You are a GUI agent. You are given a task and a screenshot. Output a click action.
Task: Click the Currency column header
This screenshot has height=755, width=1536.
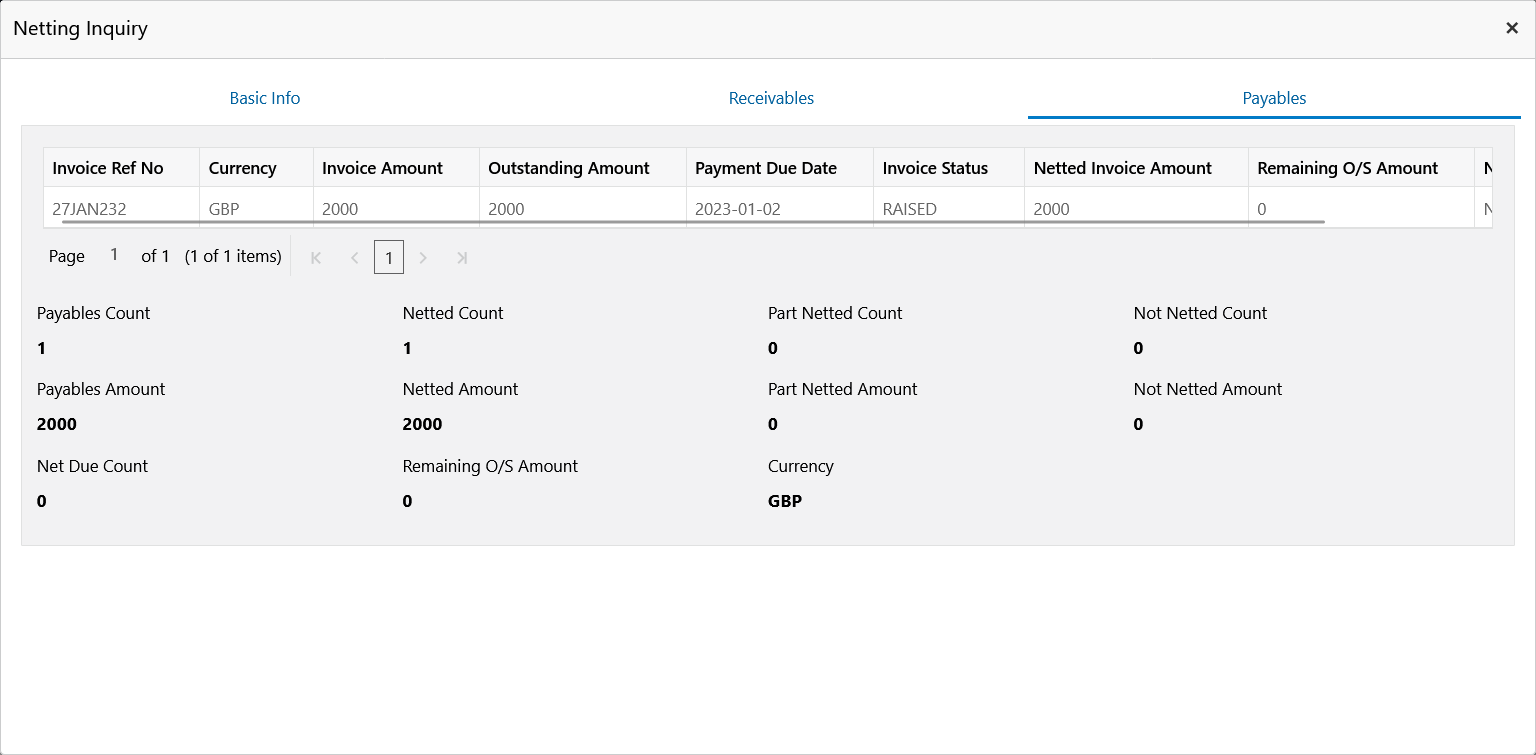pyautogui.click(x=257, y=168)
